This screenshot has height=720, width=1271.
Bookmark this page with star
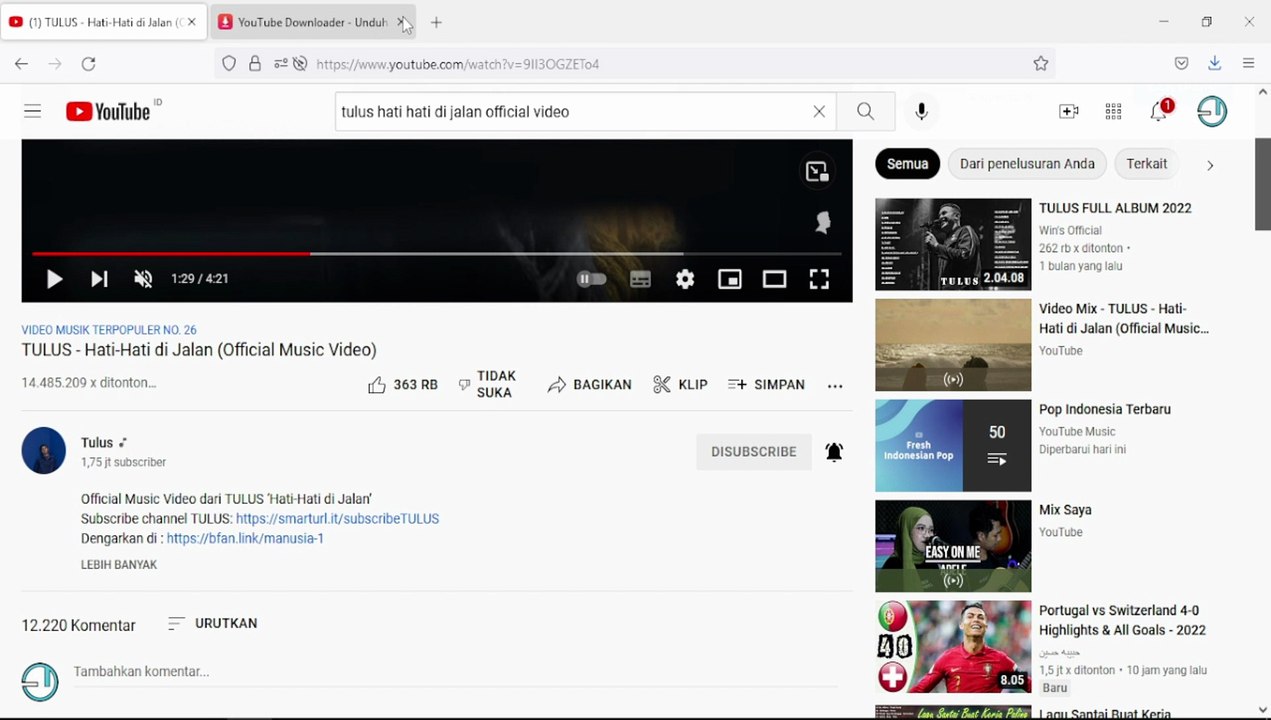(x=1041, y=64)
